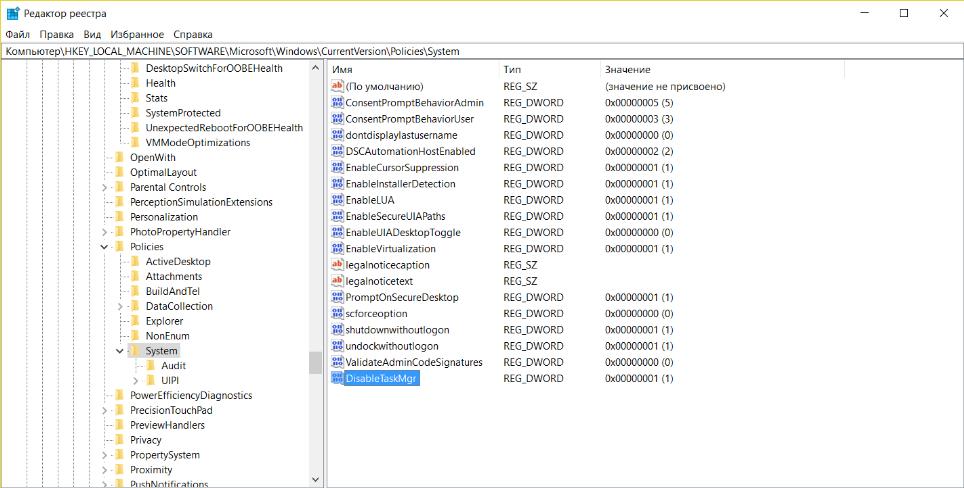Click the folder icon of Health key
964x488 pixels.
[x=135, y=83]
